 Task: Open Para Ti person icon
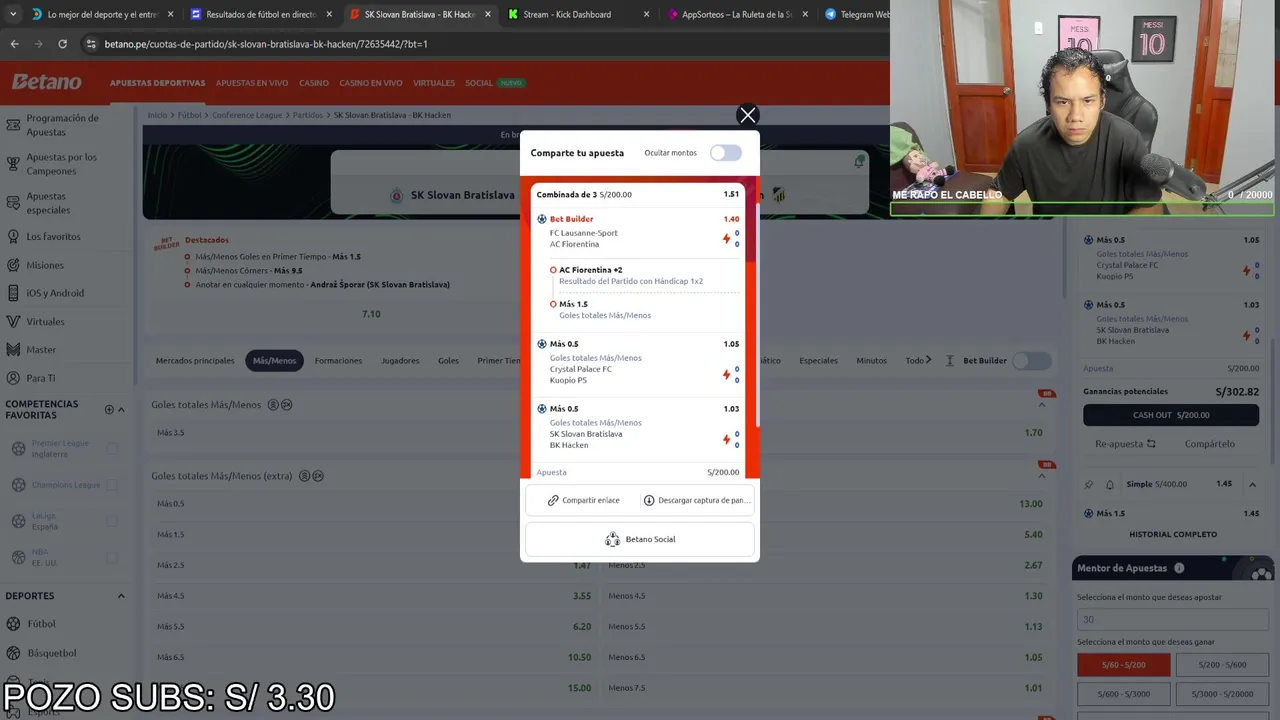[13, 378]
